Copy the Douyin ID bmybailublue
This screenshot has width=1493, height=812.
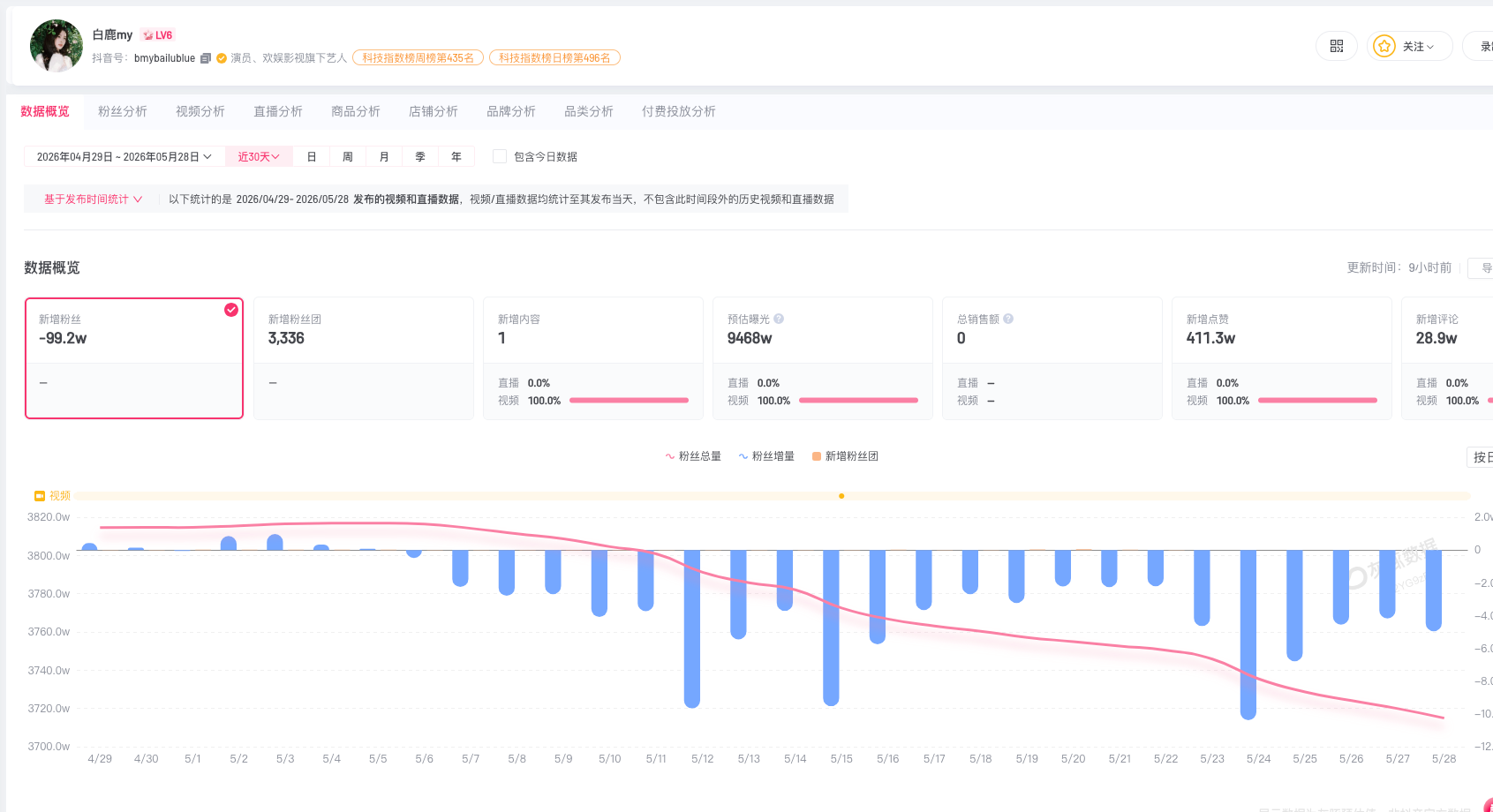[x=206, y=58]
